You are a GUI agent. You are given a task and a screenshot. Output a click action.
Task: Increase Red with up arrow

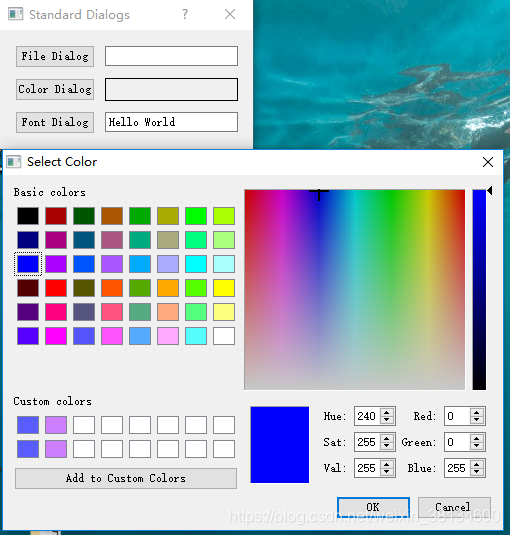tap(477, 413)
